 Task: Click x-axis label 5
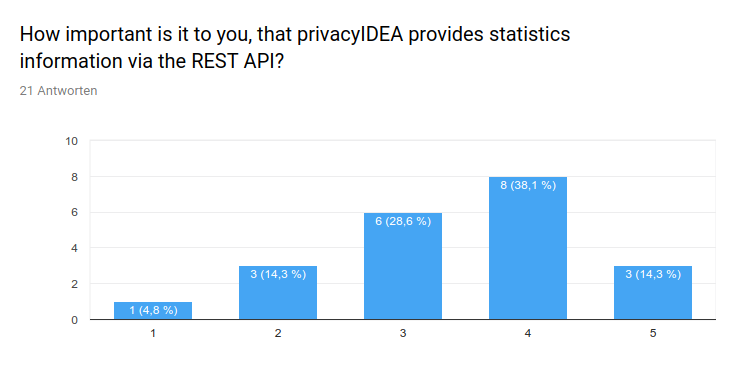653,333
